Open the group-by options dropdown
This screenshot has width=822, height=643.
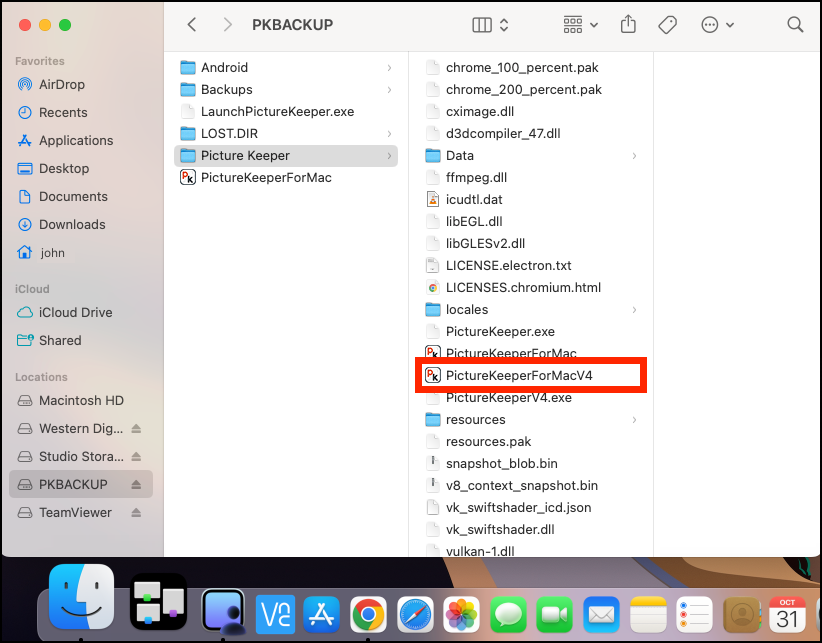coord(581,25)
